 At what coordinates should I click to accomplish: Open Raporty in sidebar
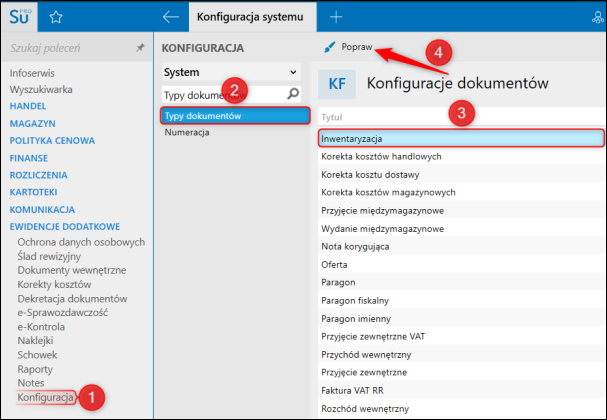[x=35, y=369]
